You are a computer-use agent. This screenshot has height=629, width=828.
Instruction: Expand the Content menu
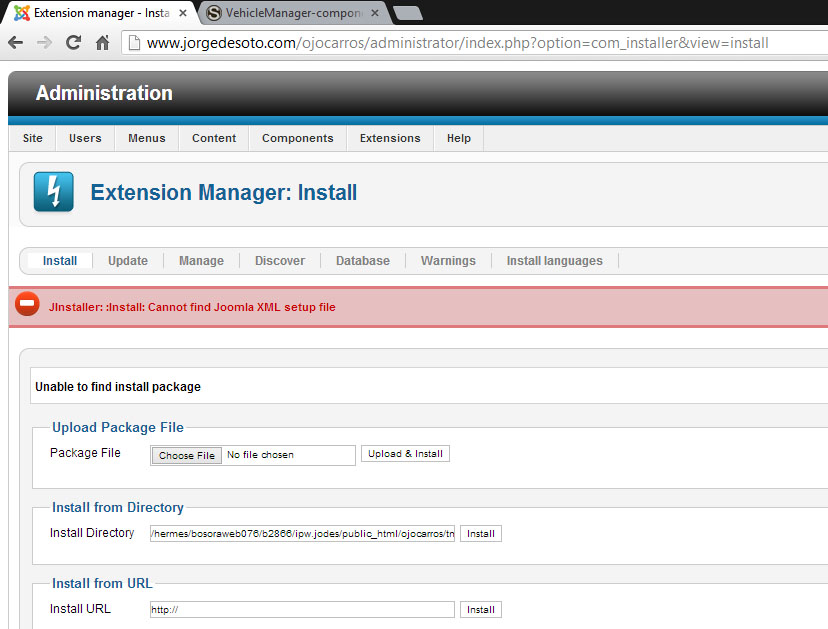(214, 138)
